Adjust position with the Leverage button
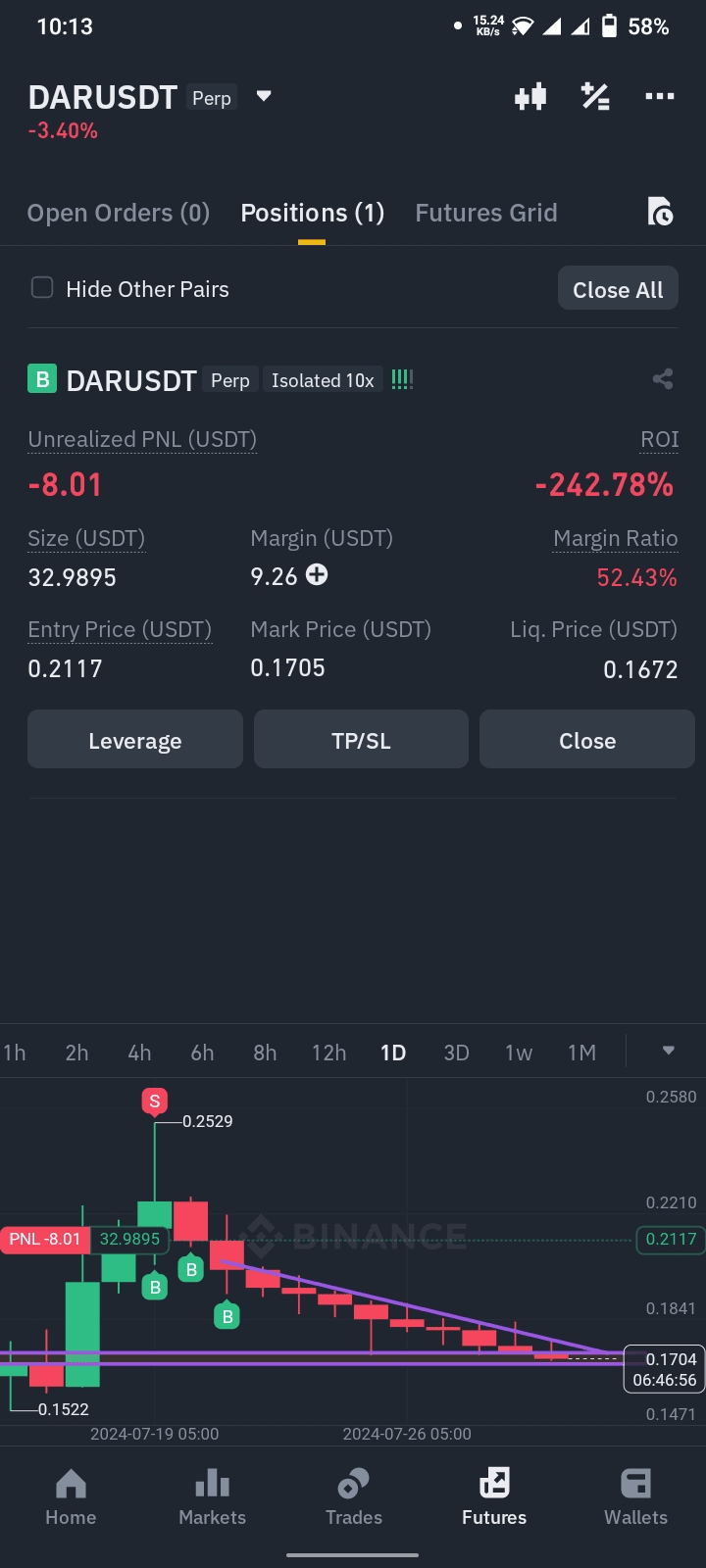The width and height of the screenshot is (706, 1568). (135, 740)
